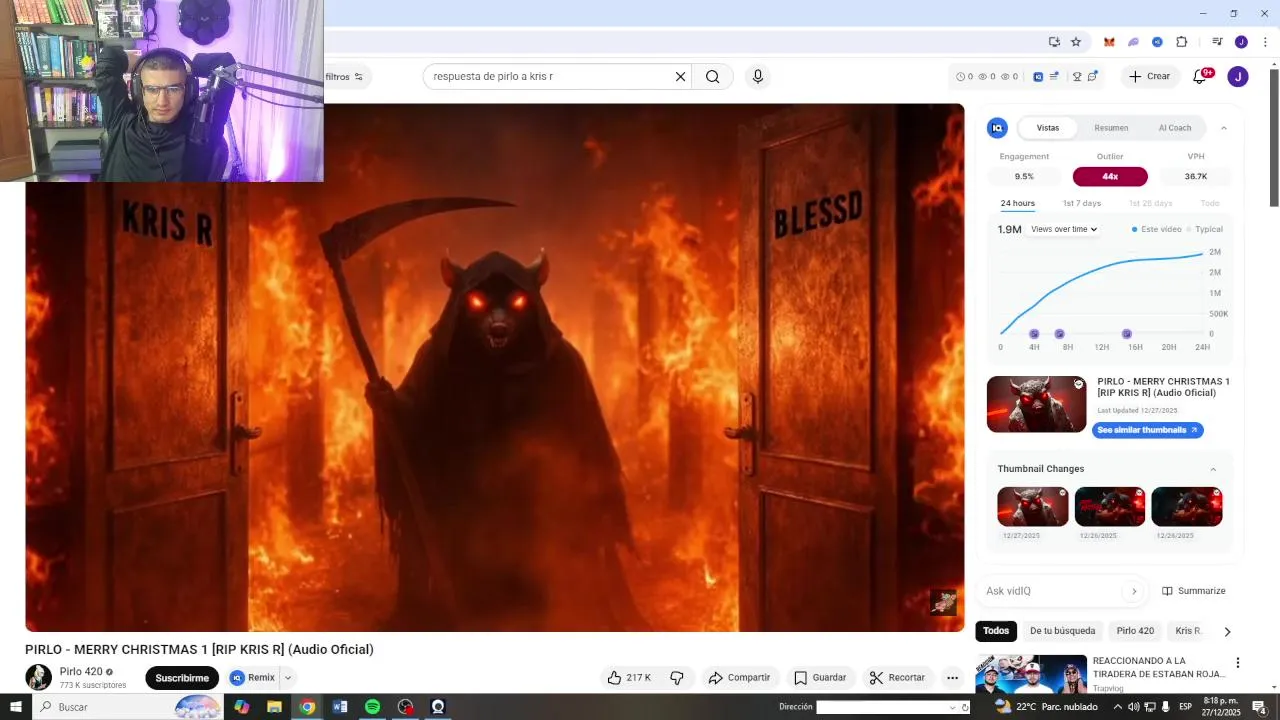Open the YouTube account avatar menu
Image resolution: width=1280 pixels, height=720 pixels.
[1238, 76]
